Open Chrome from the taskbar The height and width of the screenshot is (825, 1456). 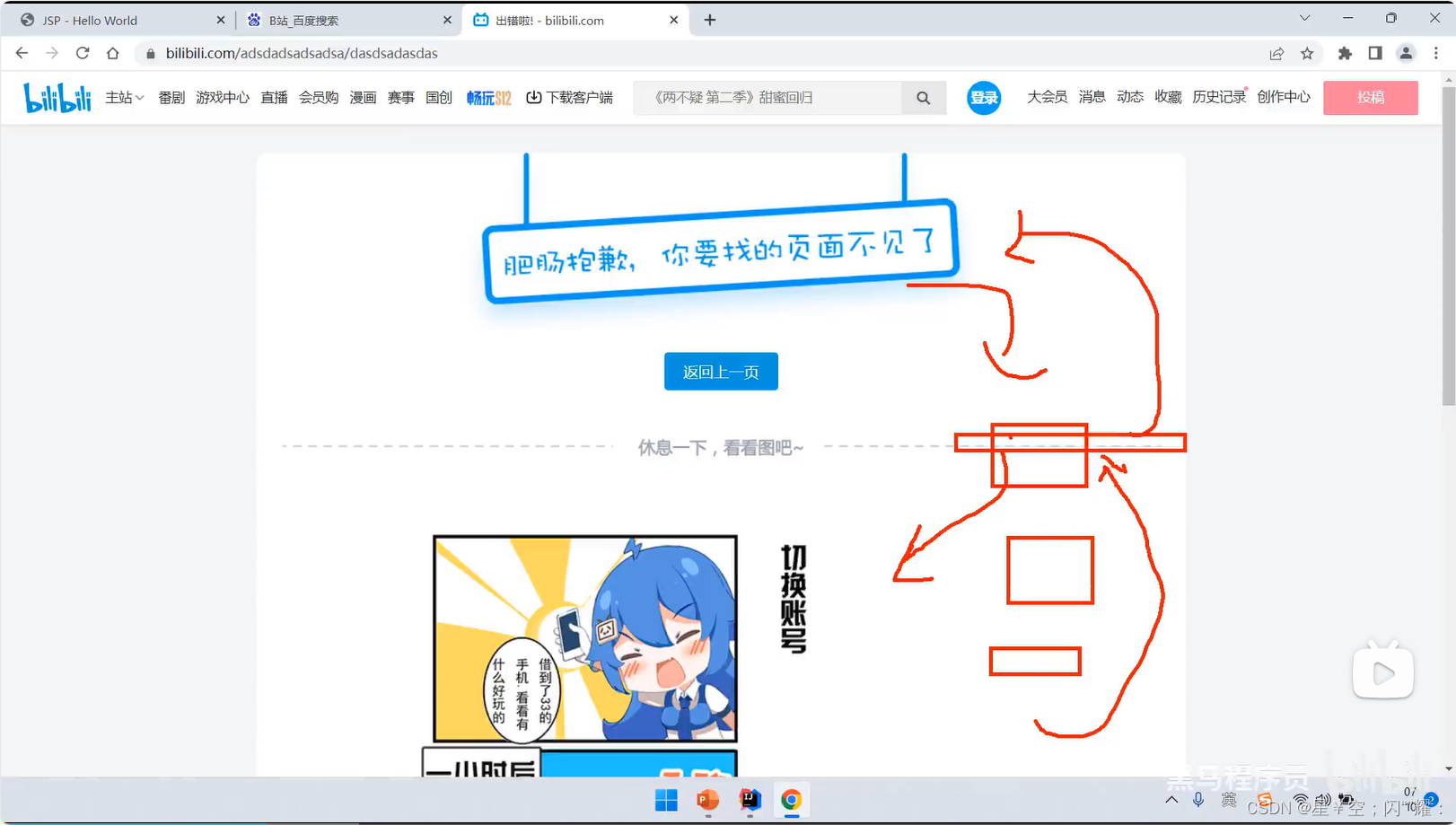[791, 800]
